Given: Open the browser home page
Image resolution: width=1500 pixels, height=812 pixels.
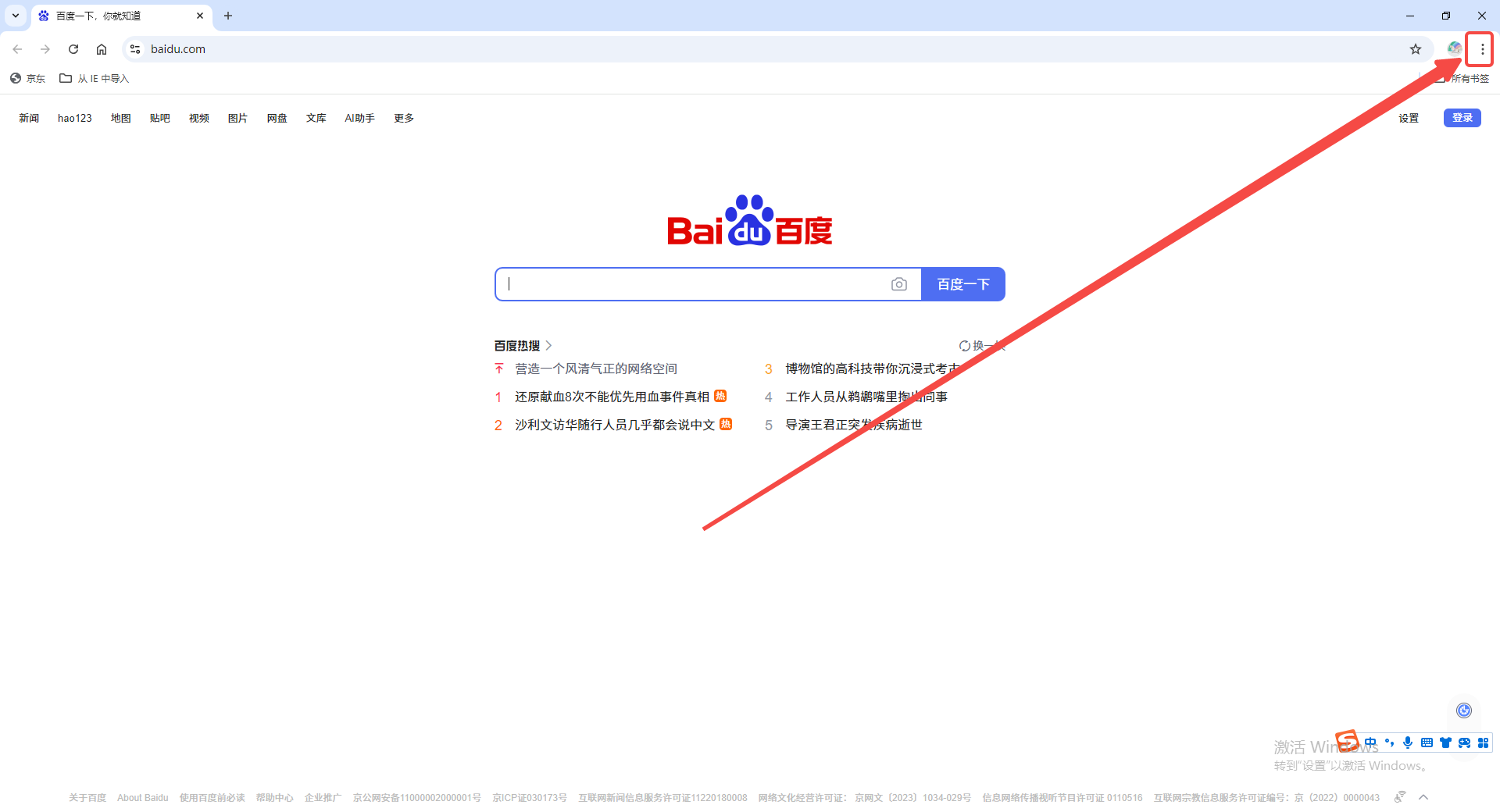Looking at the screenshot, I should point(102,49).
